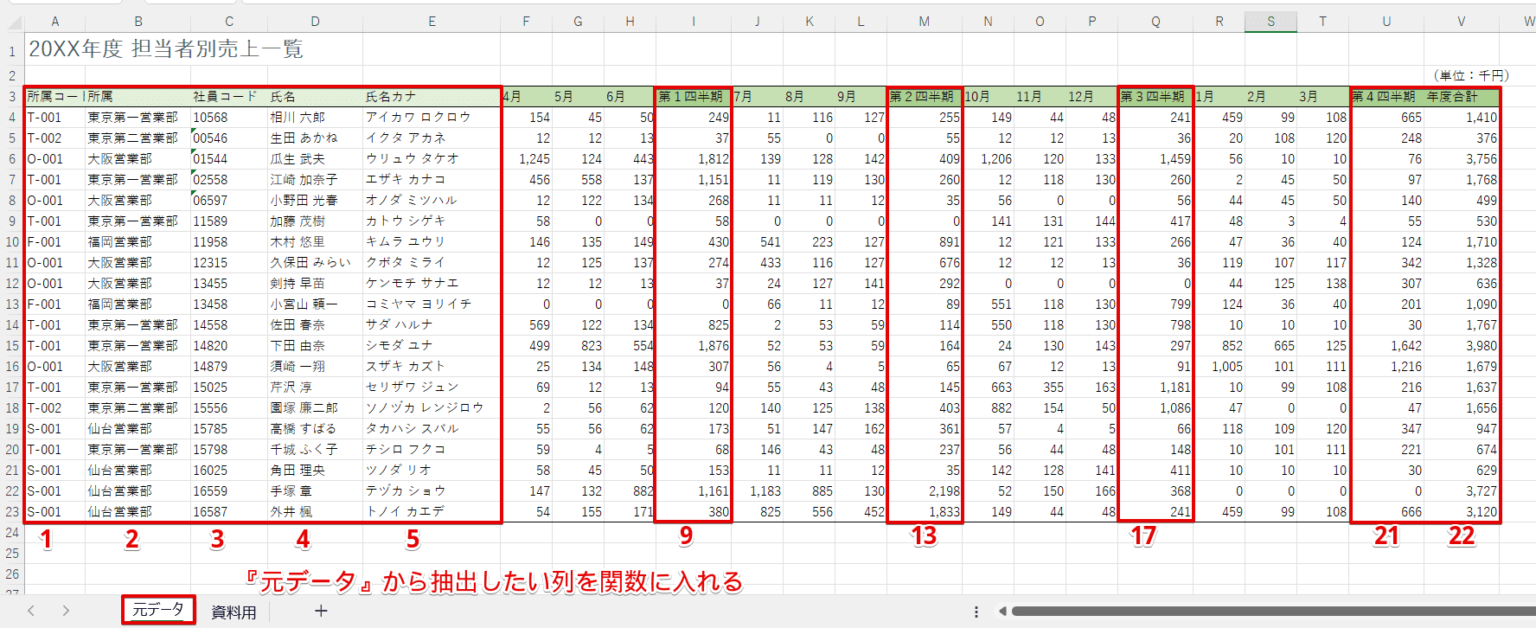Select the highlighted column S header

(x=1270, y=21)
